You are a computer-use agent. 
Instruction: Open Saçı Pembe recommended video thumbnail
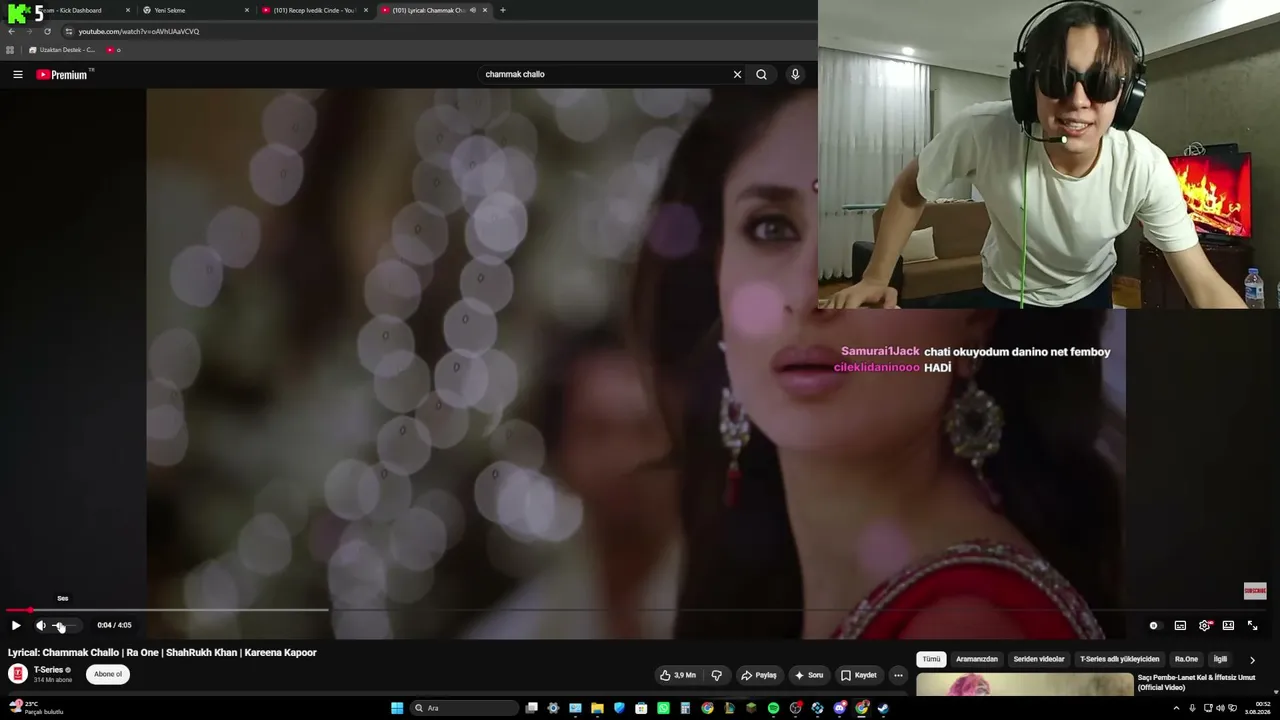[x=1024, y=684]
